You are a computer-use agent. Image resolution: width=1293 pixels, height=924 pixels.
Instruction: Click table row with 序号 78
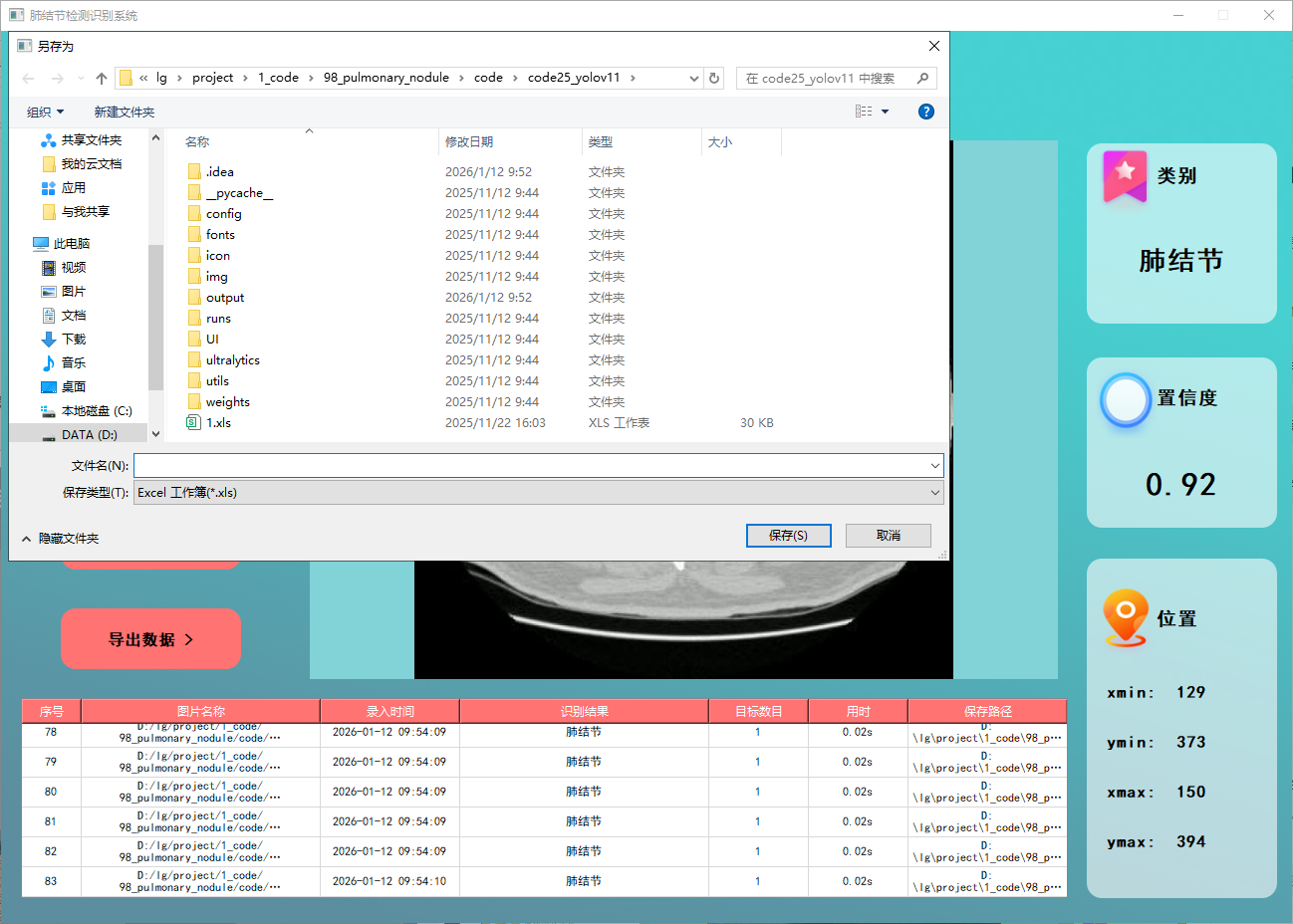click(544, 735)
